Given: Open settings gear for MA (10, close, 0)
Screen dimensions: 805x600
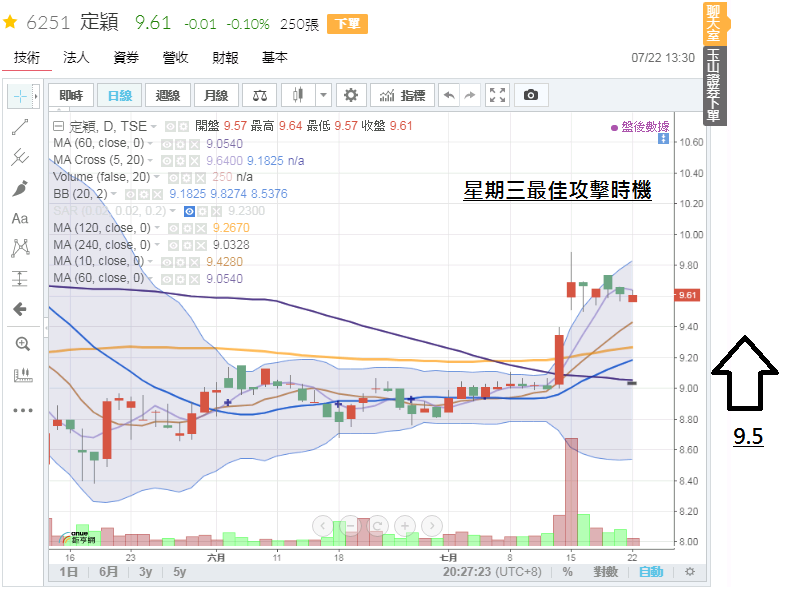Looking at the screenshot, I should [x=180, y=262].
